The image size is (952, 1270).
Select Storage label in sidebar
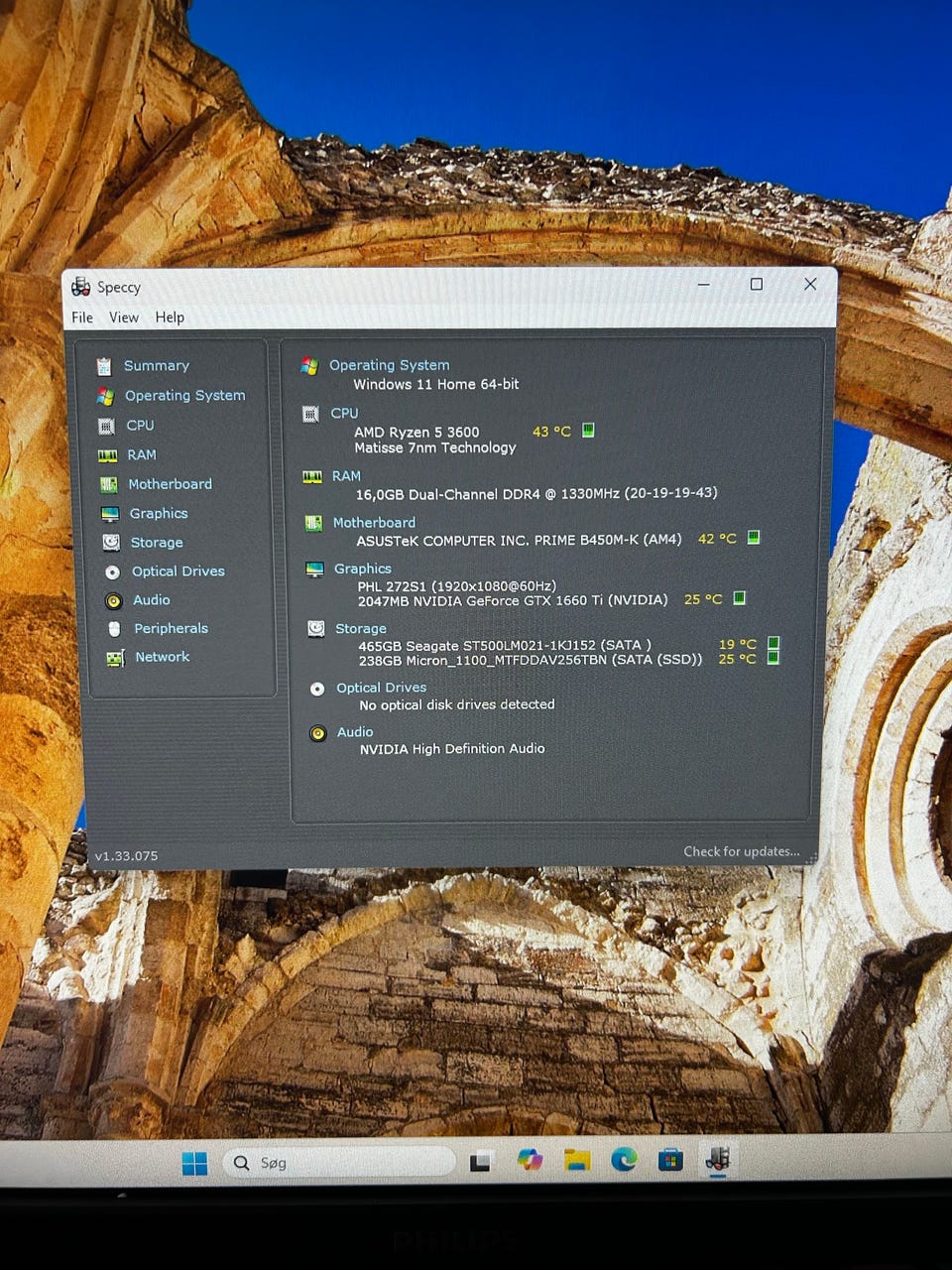click(157, 543)
